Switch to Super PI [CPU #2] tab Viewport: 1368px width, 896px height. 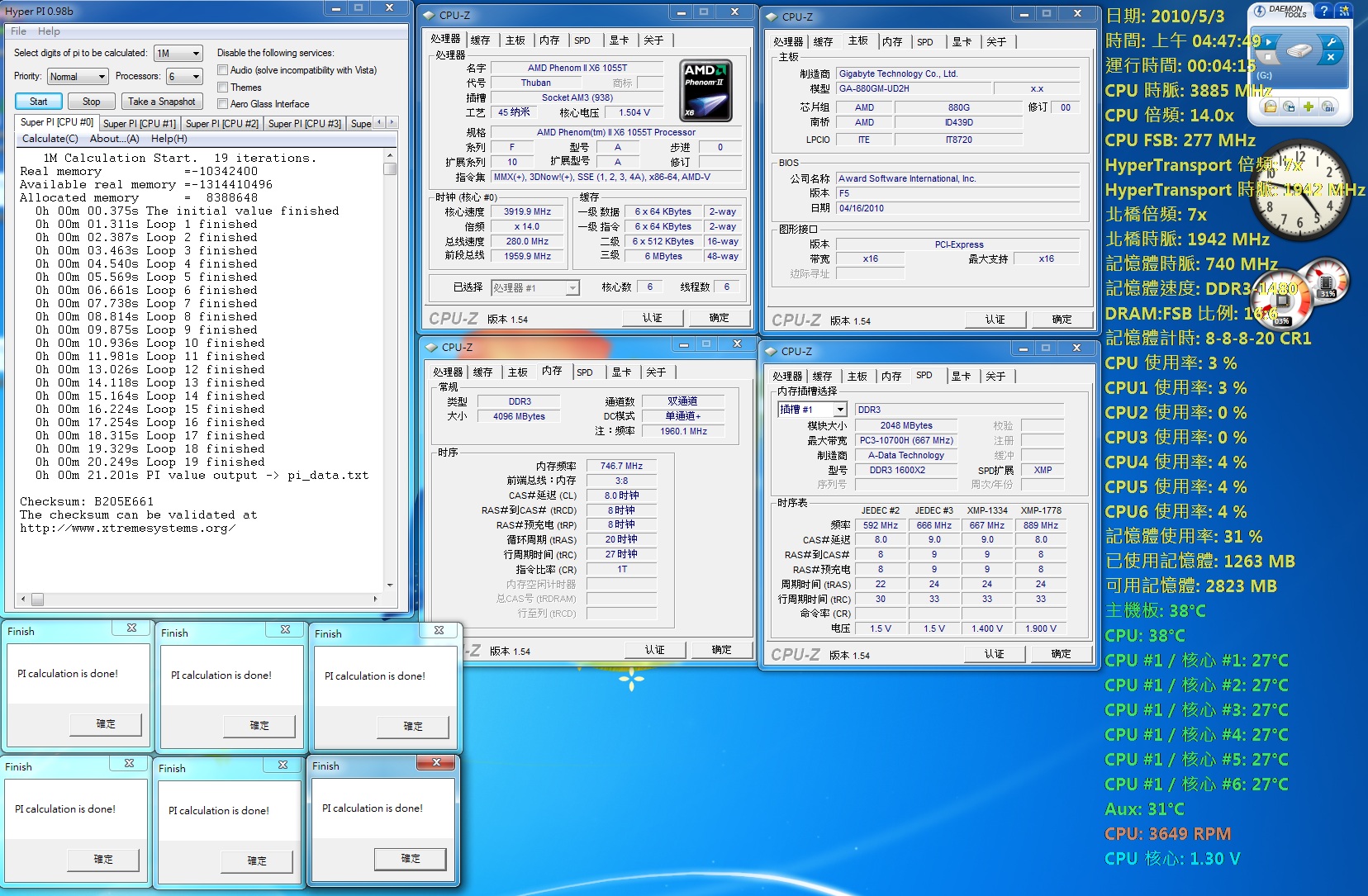pyautogui.click(x=221, y=124)
